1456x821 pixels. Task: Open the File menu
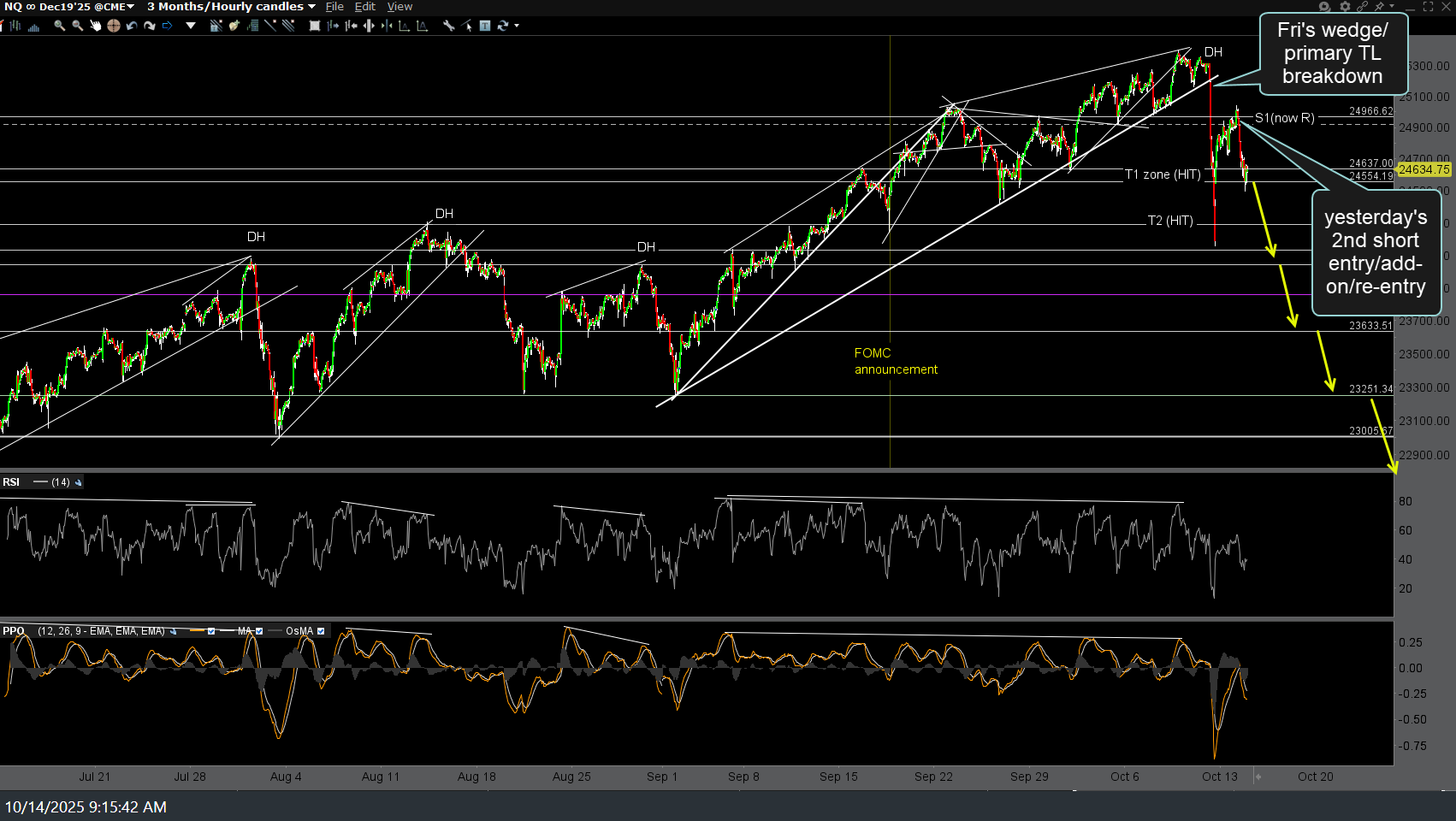coord(334,7)
